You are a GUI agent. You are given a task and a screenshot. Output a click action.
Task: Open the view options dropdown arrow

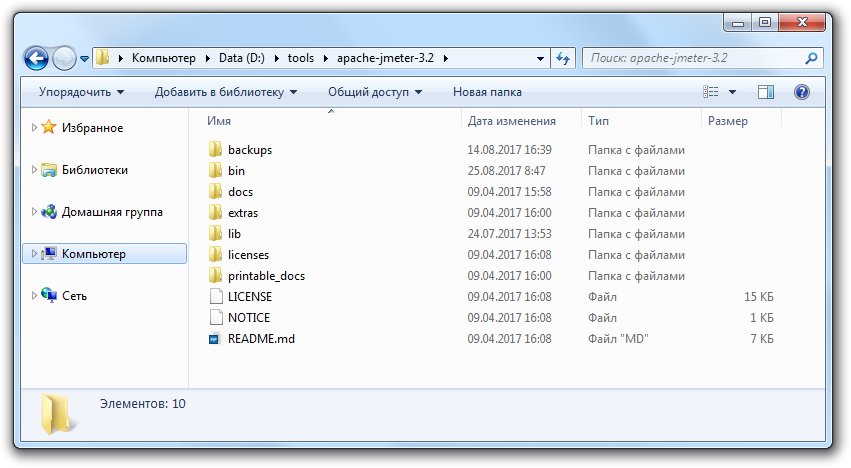coord(732,92)
